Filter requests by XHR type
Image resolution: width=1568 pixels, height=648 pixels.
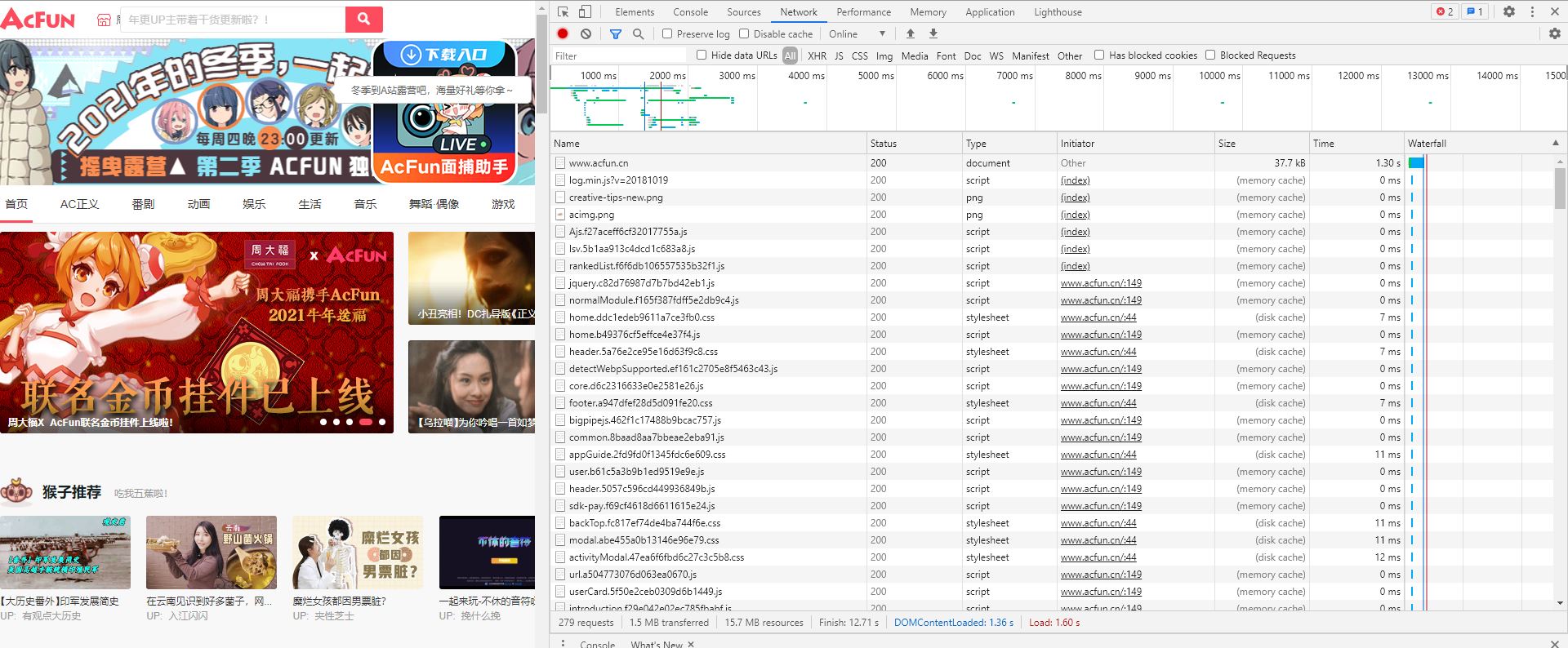click(x=817, y=55)
